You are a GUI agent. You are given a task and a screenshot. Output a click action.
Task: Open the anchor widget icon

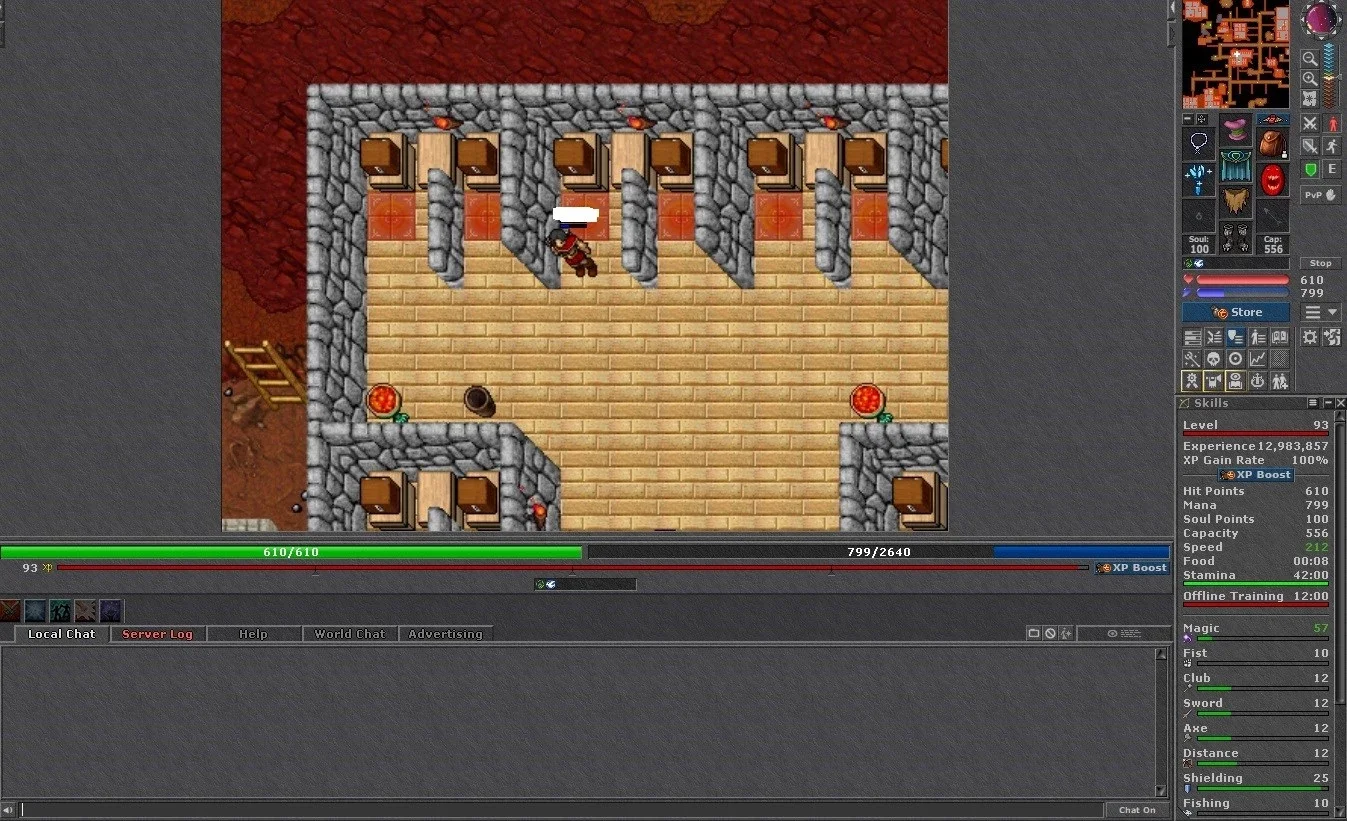(1258, 381)
